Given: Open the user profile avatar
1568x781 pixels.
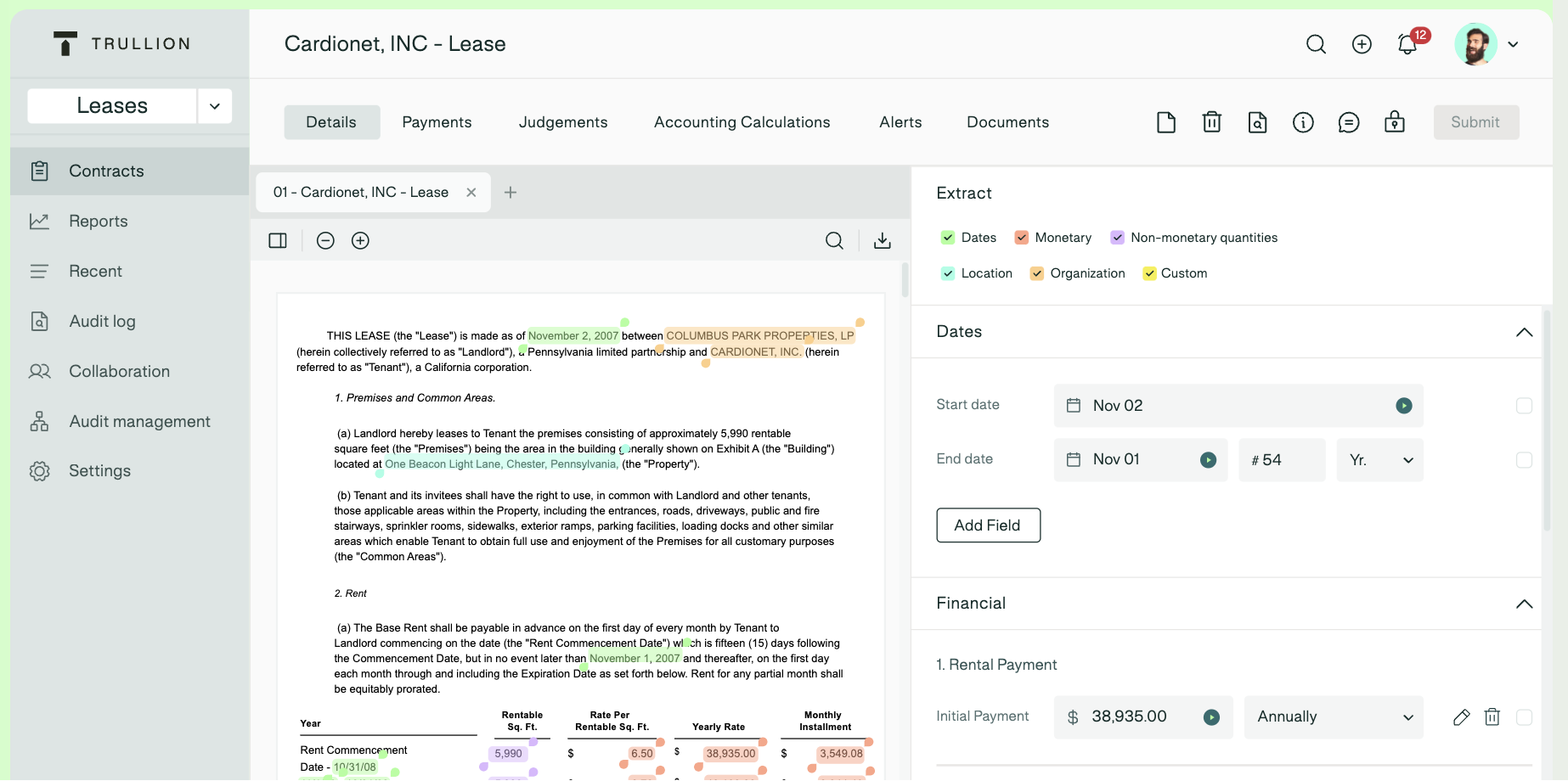Looking at the screenshot, I should tap(1475, 44).
